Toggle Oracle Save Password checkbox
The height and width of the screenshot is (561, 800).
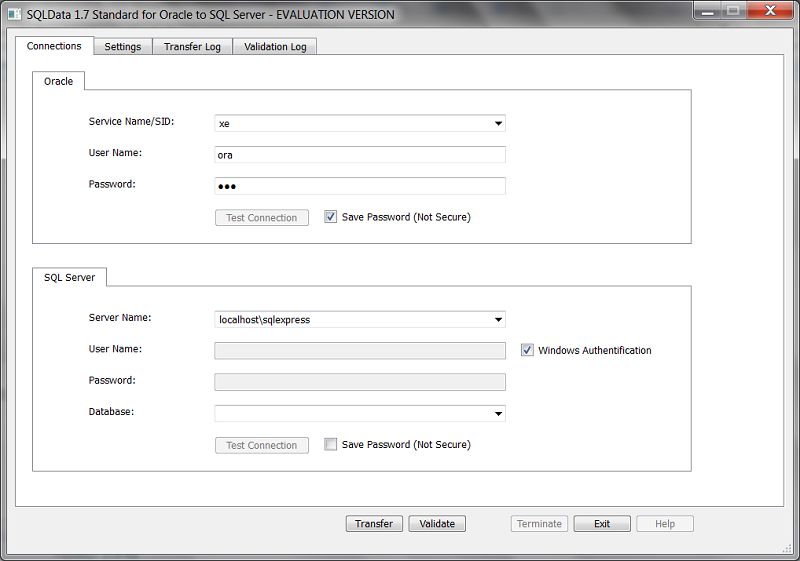[x=331, y=217]
